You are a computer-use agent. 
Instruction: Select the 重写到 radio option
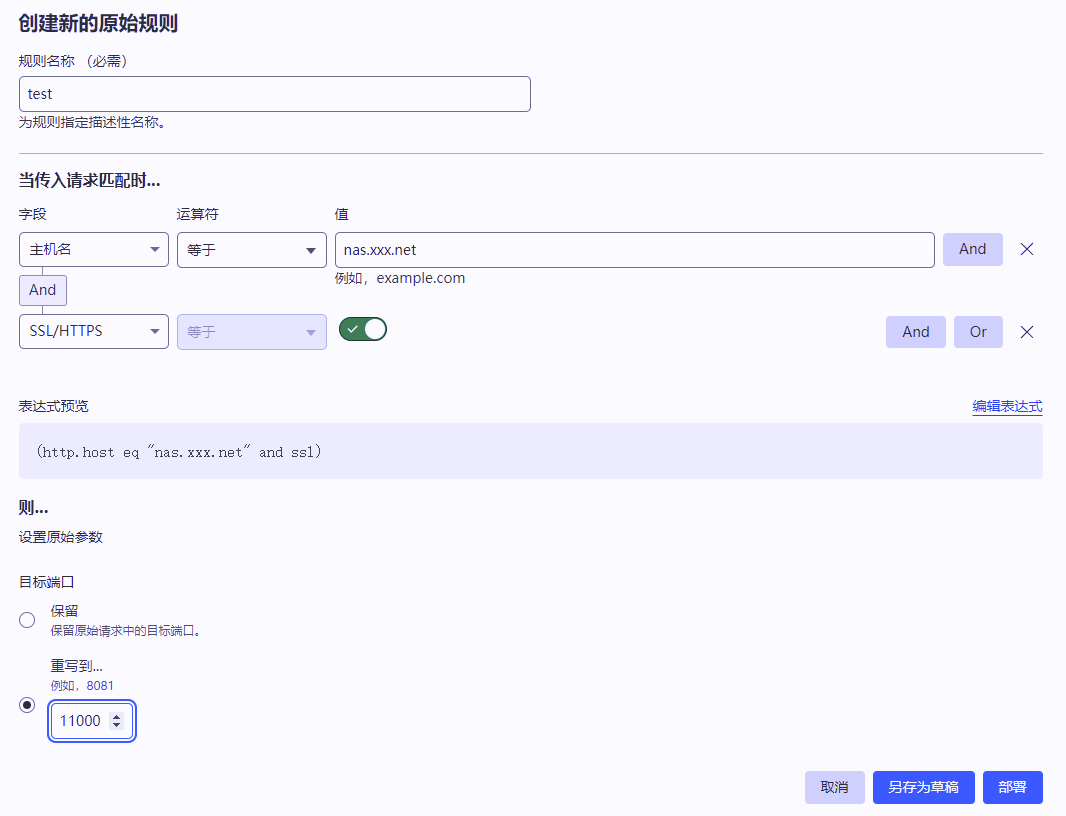pyautogui.click(x=27, y=704)
